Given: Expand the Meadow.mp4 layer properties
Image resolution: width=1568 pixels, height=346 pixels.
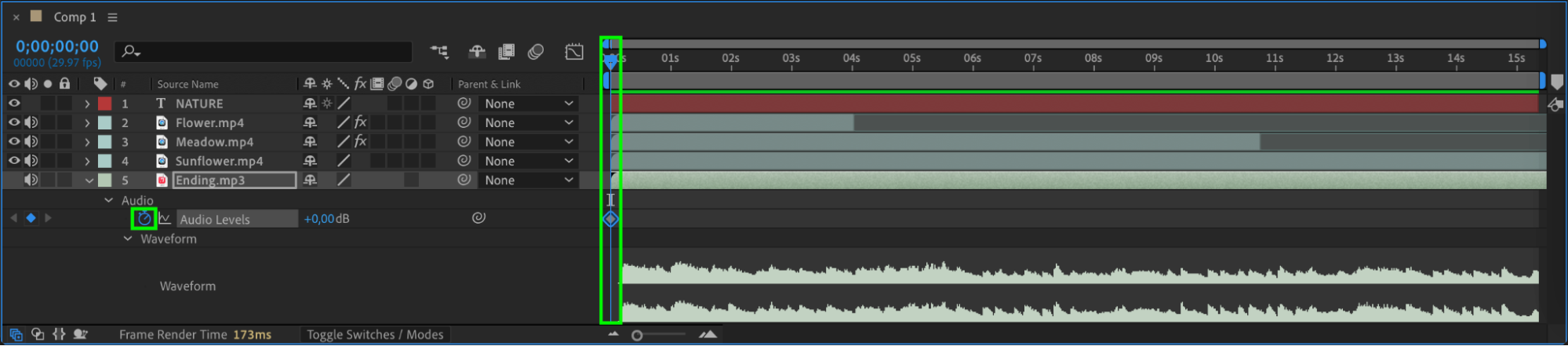Looking at the screenshot, I should [x=87, y=142].
